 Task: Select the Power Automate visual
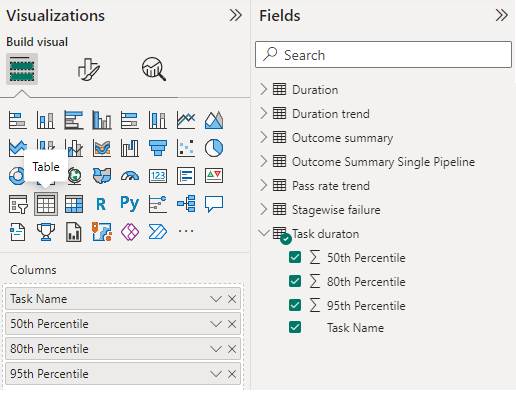pyautogui.click(x=158, y=232)
